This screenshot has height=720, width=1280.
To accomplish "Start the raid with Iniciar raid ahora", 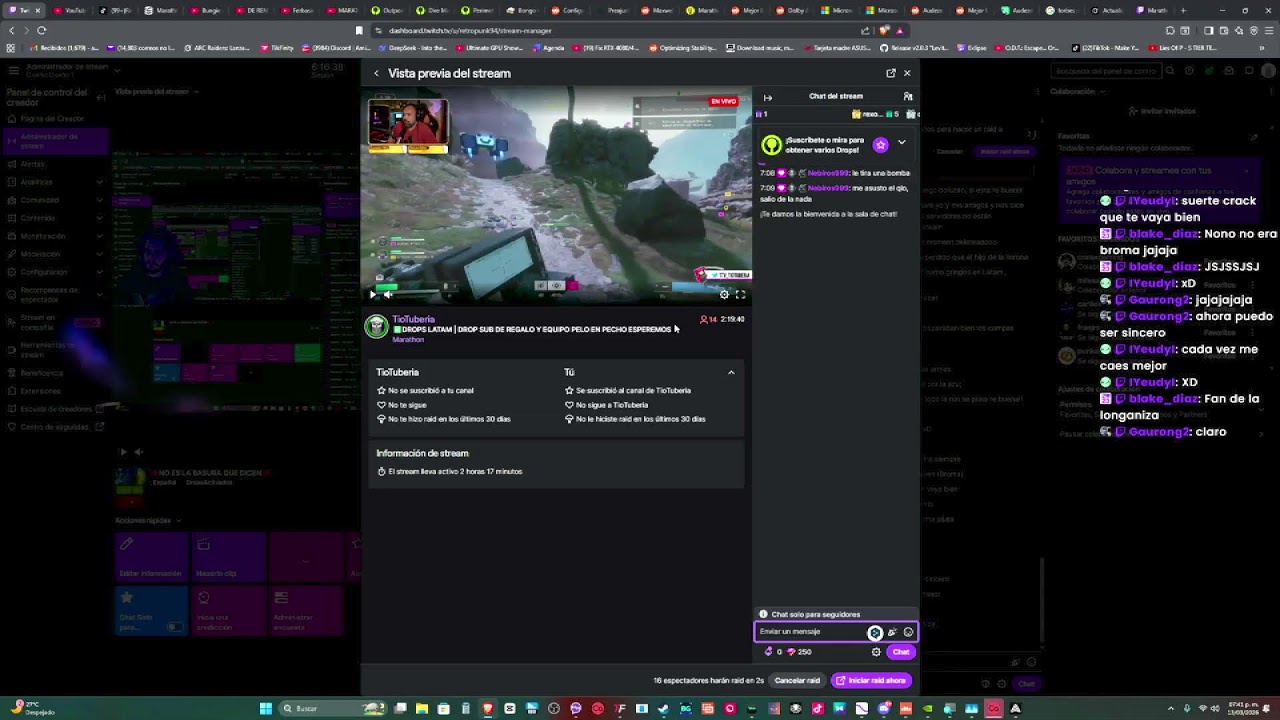I will click(871, 681).
